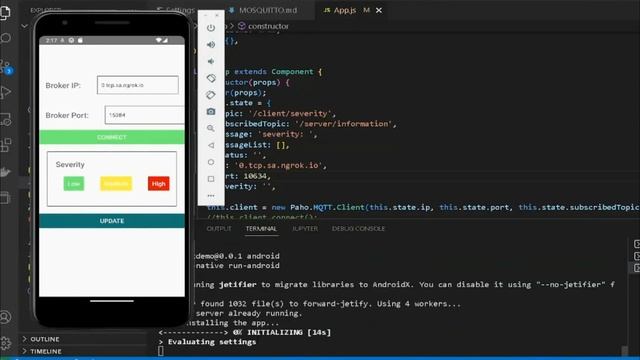The width and height of the screenshot is (640, 360).
Task: Collapse the Explorer folder chevron
Action: (24, 26)
